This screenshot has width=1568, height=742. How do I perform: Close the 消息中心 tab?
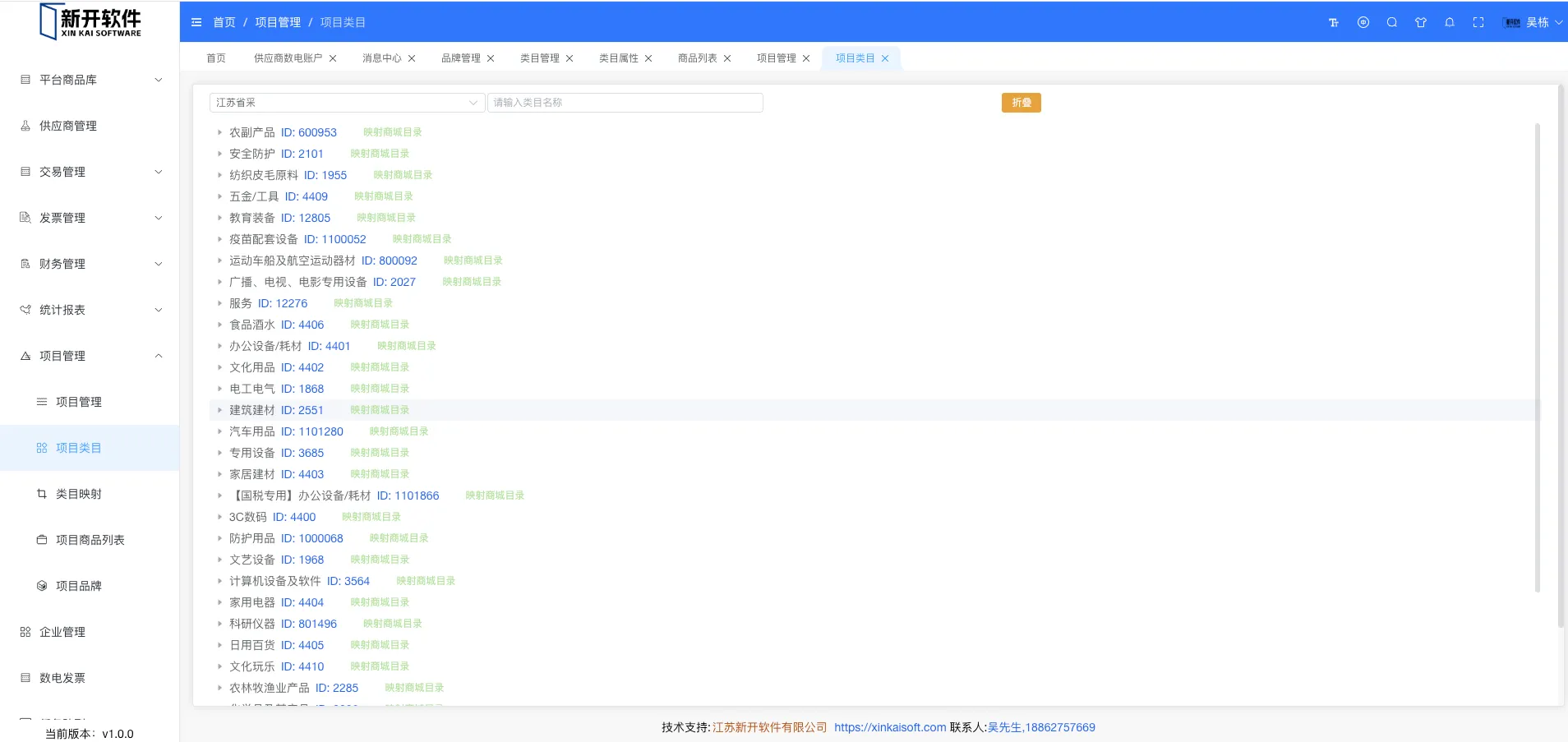click(x=412, y=58)
